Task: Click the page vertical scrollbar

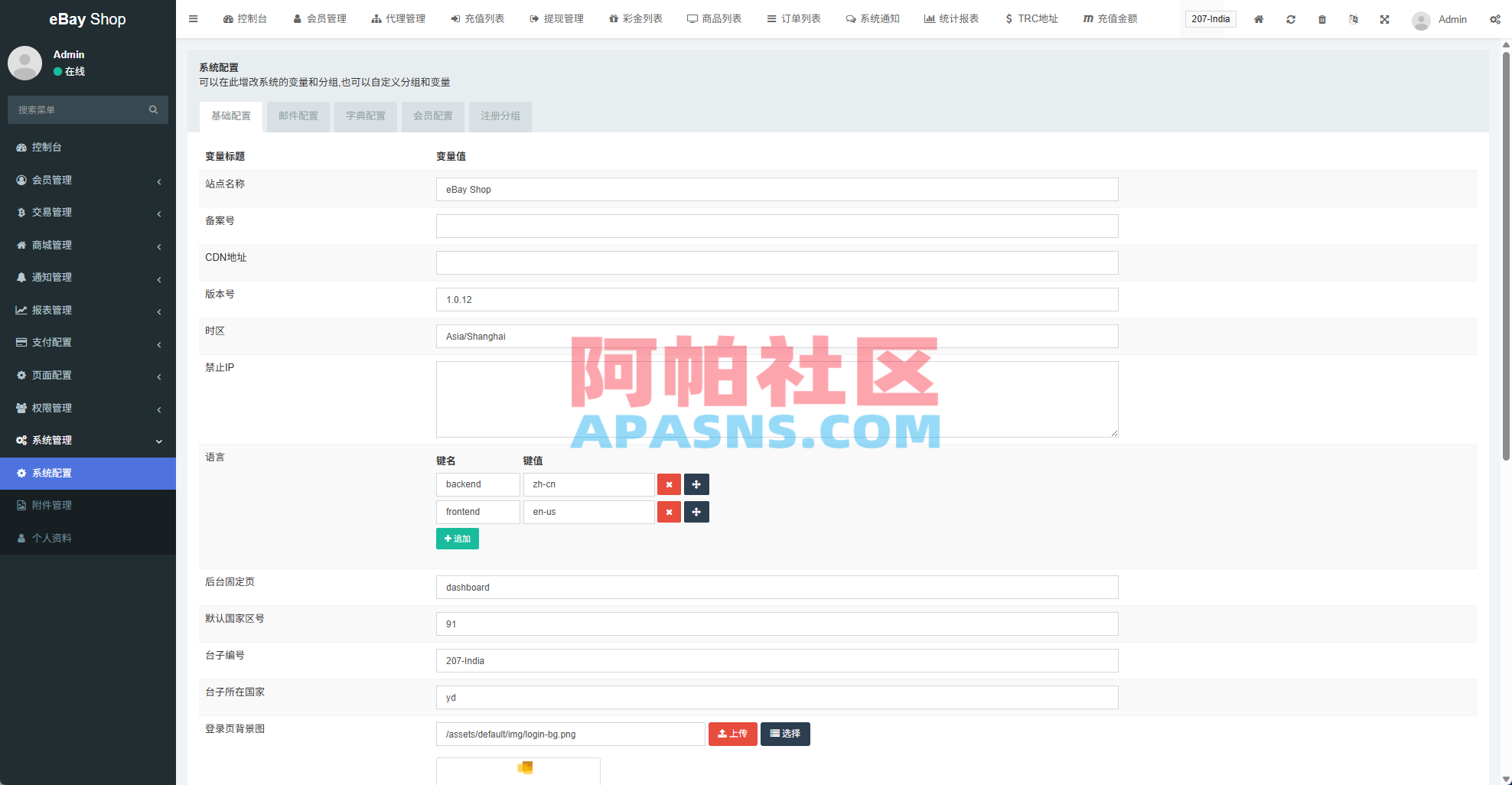Action: pos(1506,256)
